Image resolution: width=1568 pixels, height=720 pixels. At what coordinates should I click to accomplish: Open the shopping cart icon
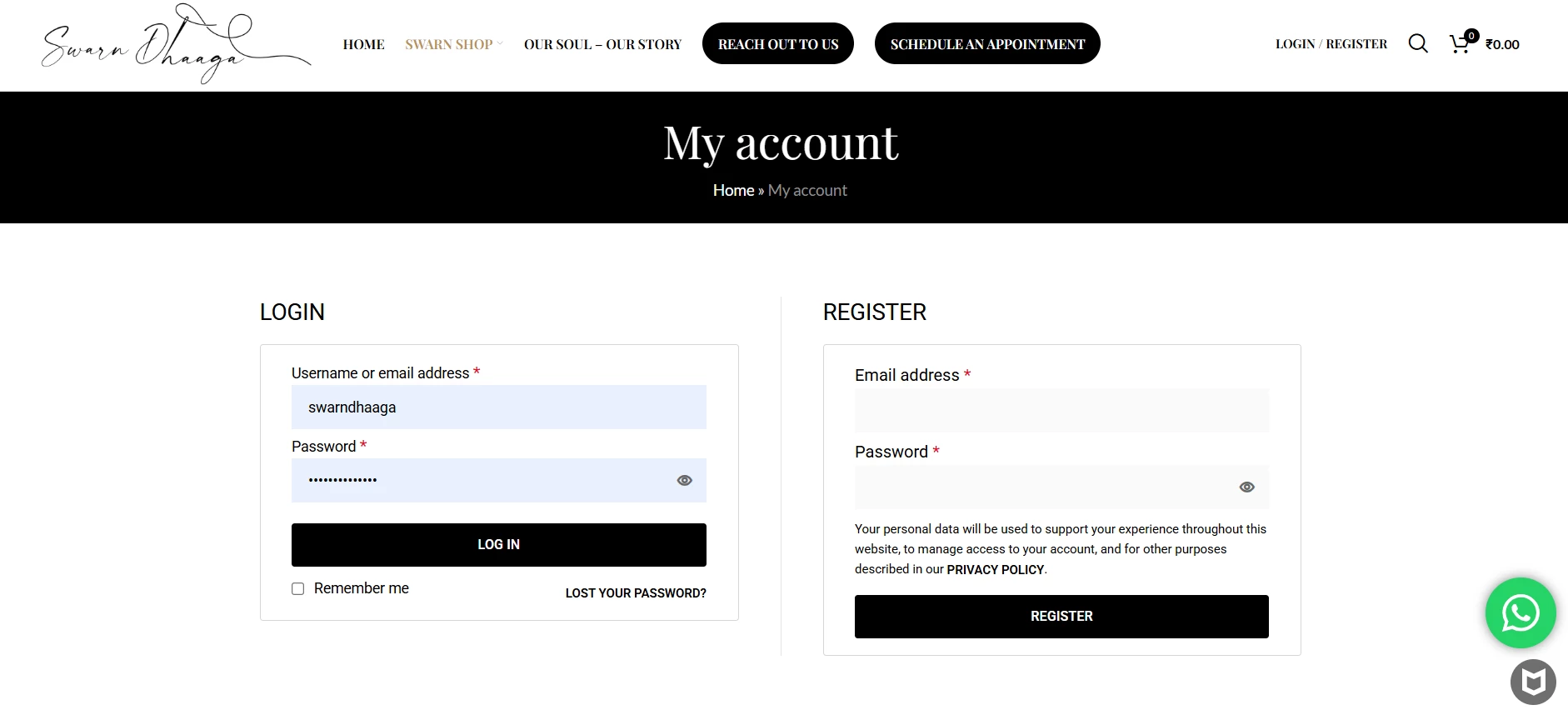click(1460, 43)
